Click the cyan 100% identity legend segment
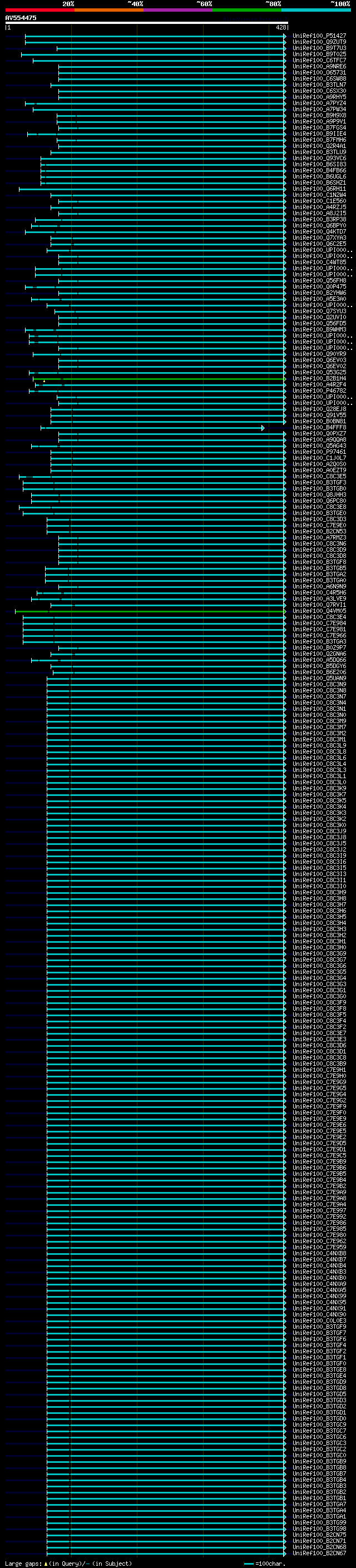The width and height of the screenshot is (356, 1568). click(317, 10)
